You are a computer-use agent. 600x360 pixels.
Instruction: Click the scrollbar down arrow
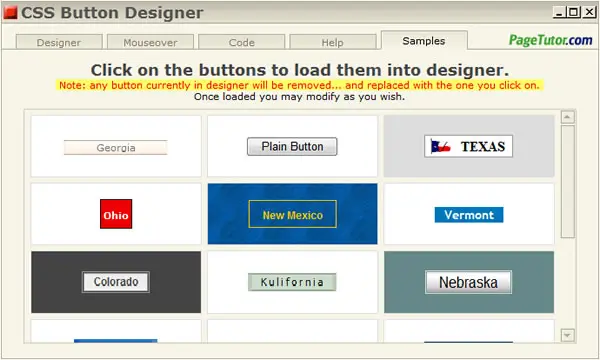[567, 335]
